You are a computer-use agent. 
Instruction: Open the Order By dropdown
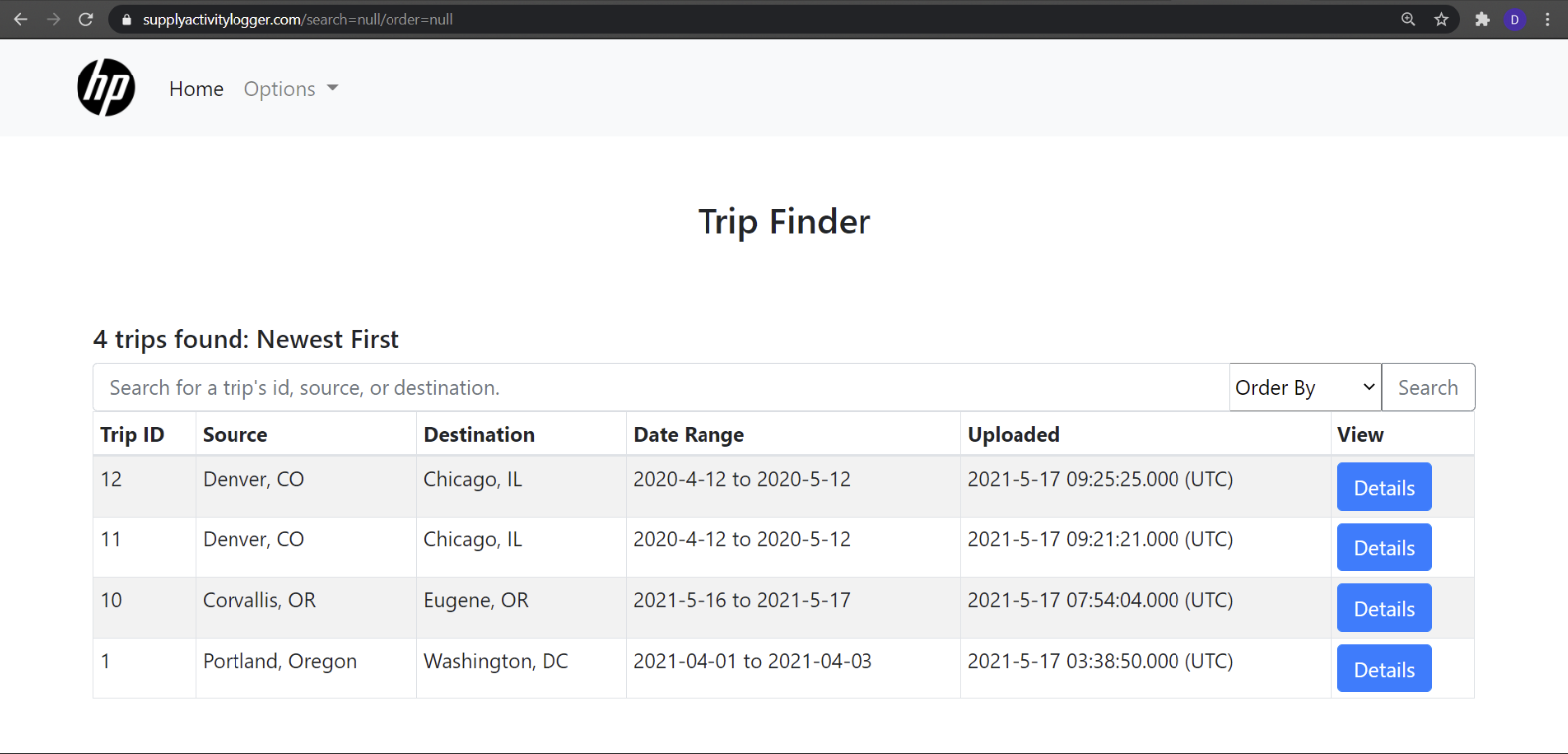pos(1305,387)
